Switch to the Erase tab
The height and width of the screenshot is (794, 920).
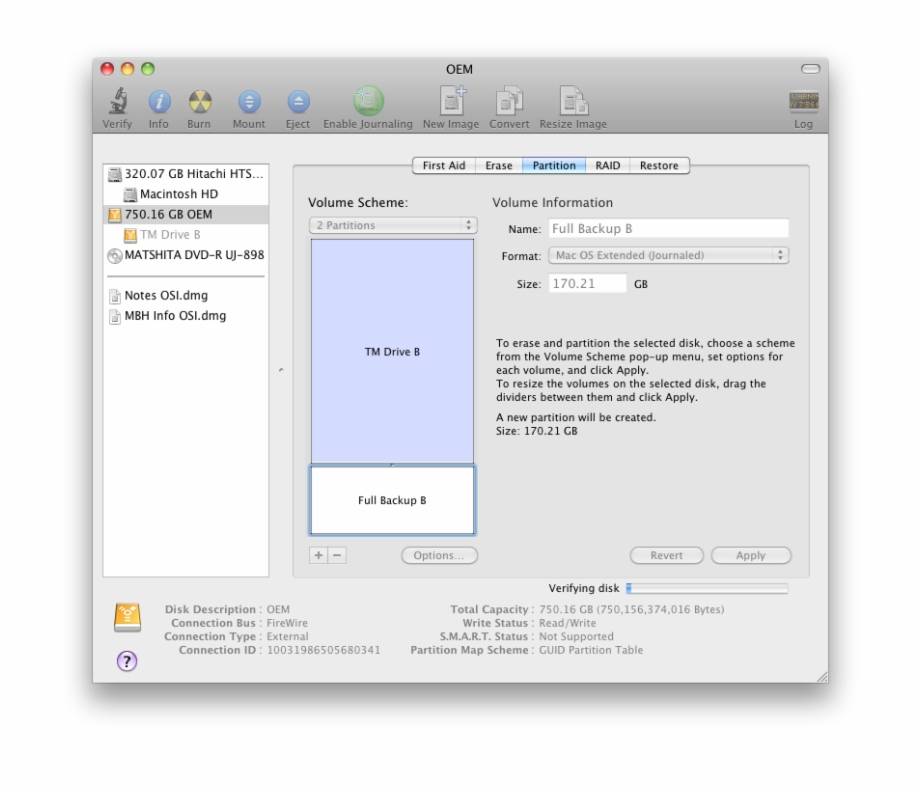coord(498,166)
